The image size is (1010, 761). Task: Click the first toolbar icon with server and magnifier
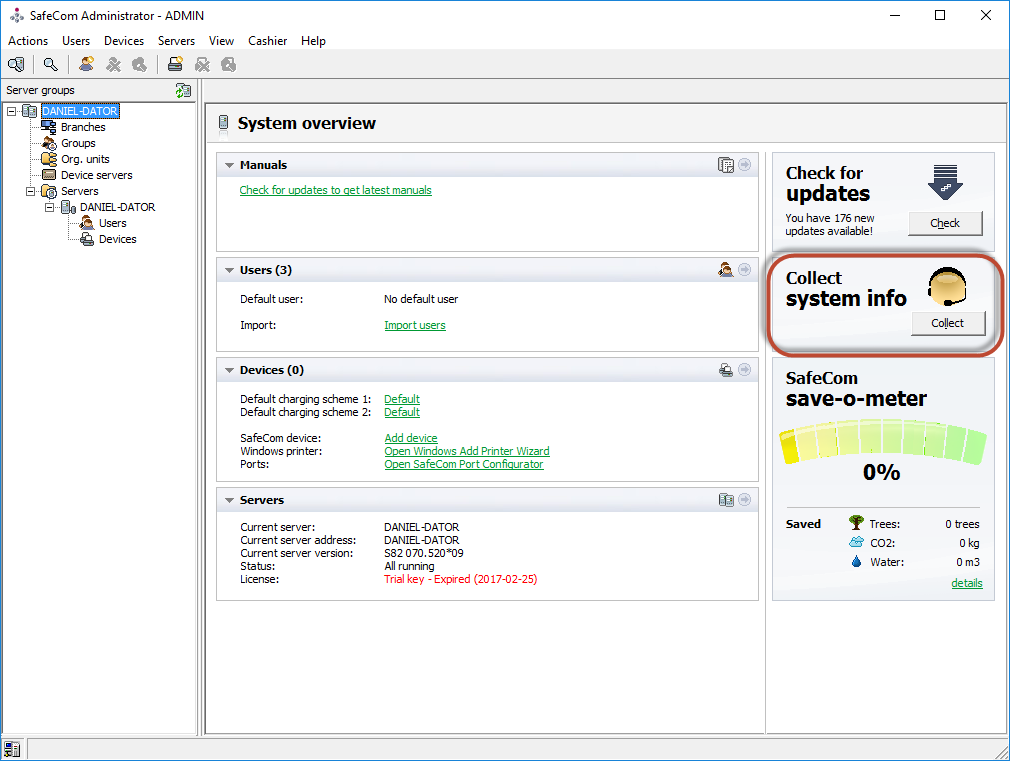point(16,65)
